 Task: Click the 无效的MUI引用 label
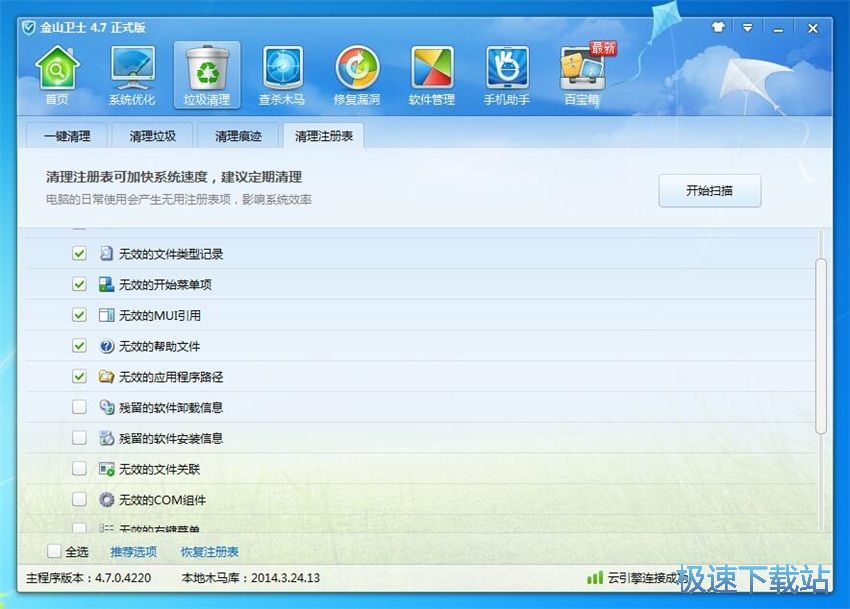[160, 315]
